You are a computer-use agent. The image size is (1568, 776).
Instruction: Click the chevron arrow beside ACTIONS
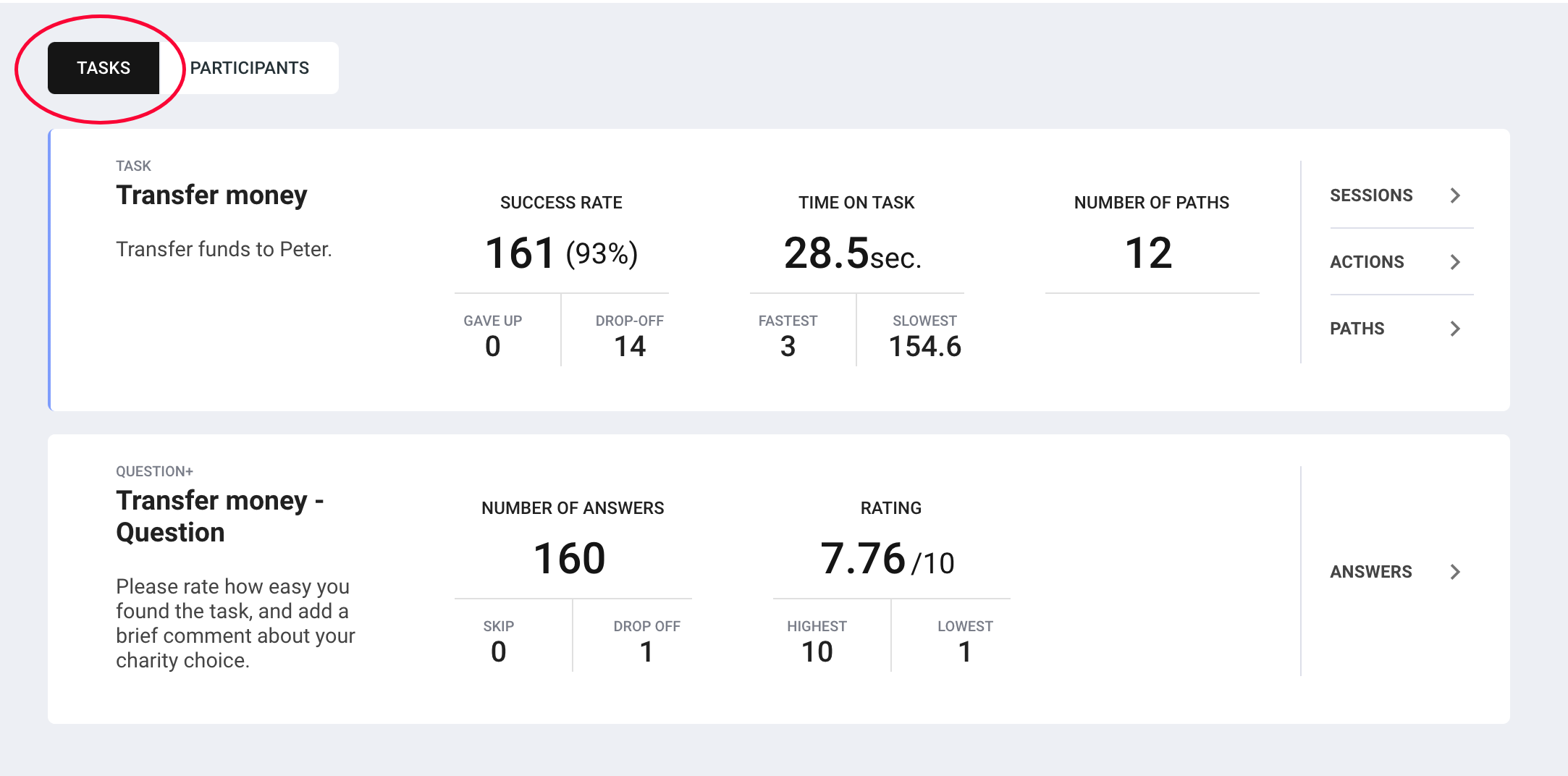(x=1455, y=262)
